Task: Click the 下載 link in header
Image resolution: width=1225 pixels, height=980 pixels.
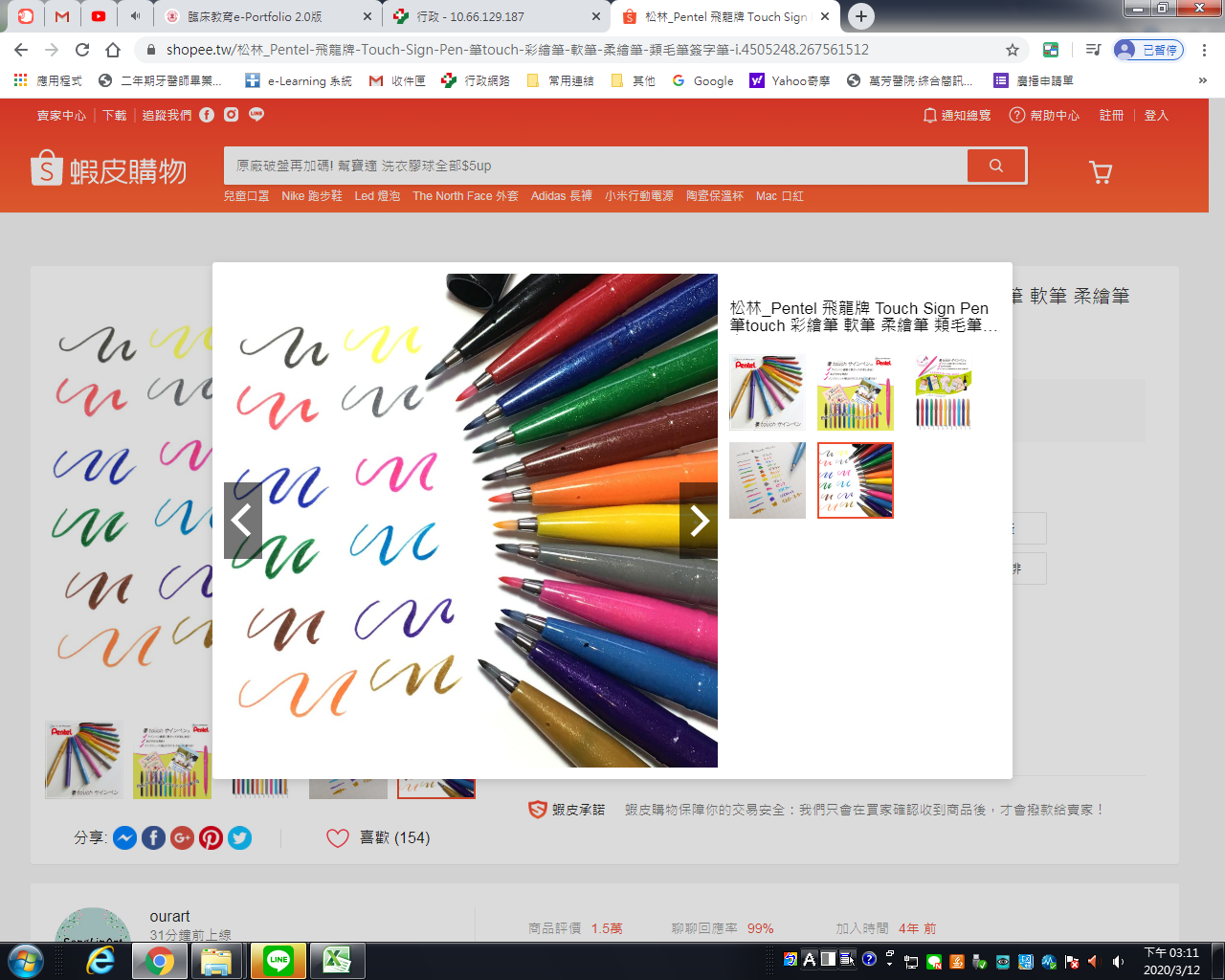Action: [115, 115]
